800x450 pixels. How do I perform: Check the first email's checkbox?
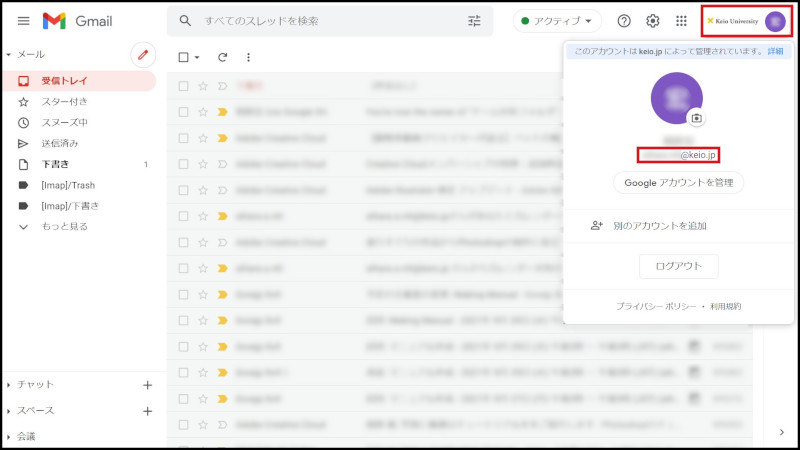tap(183, 86)
